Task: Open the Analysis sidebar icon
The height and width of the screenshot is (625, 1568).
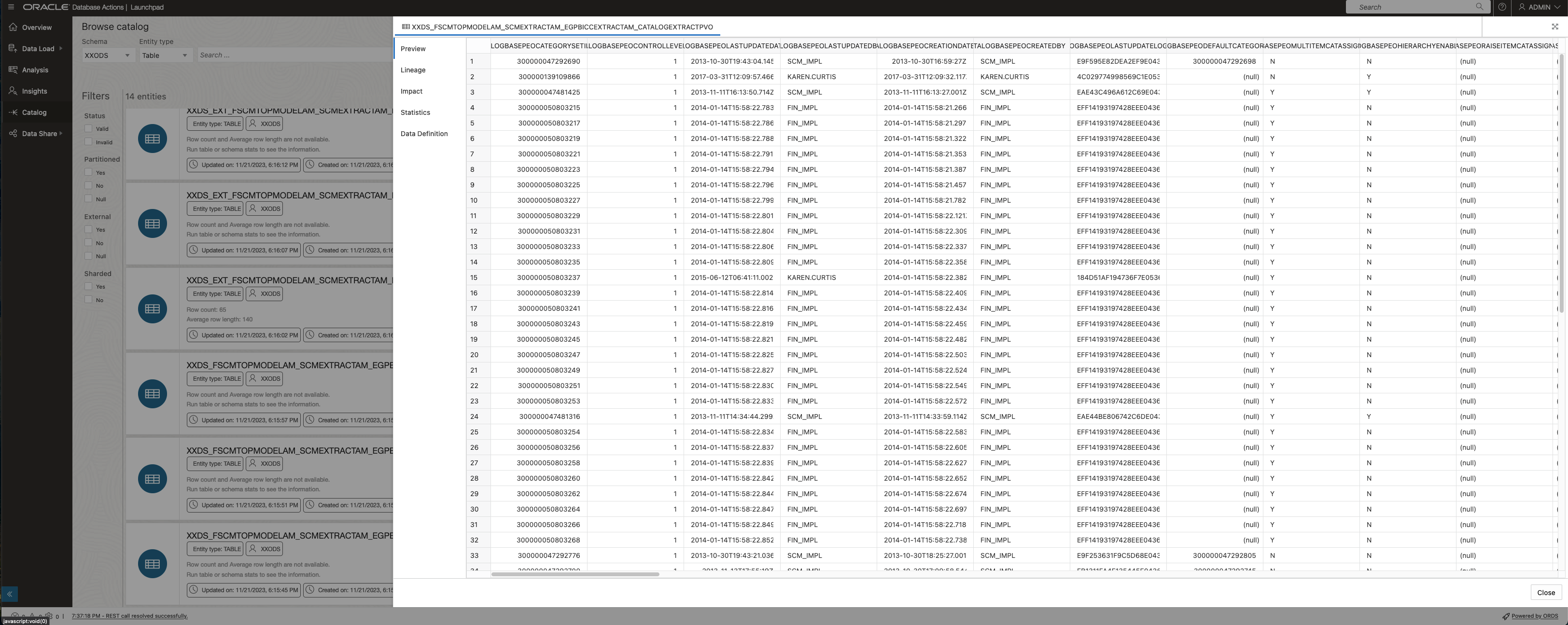Action: click(12, 69)
